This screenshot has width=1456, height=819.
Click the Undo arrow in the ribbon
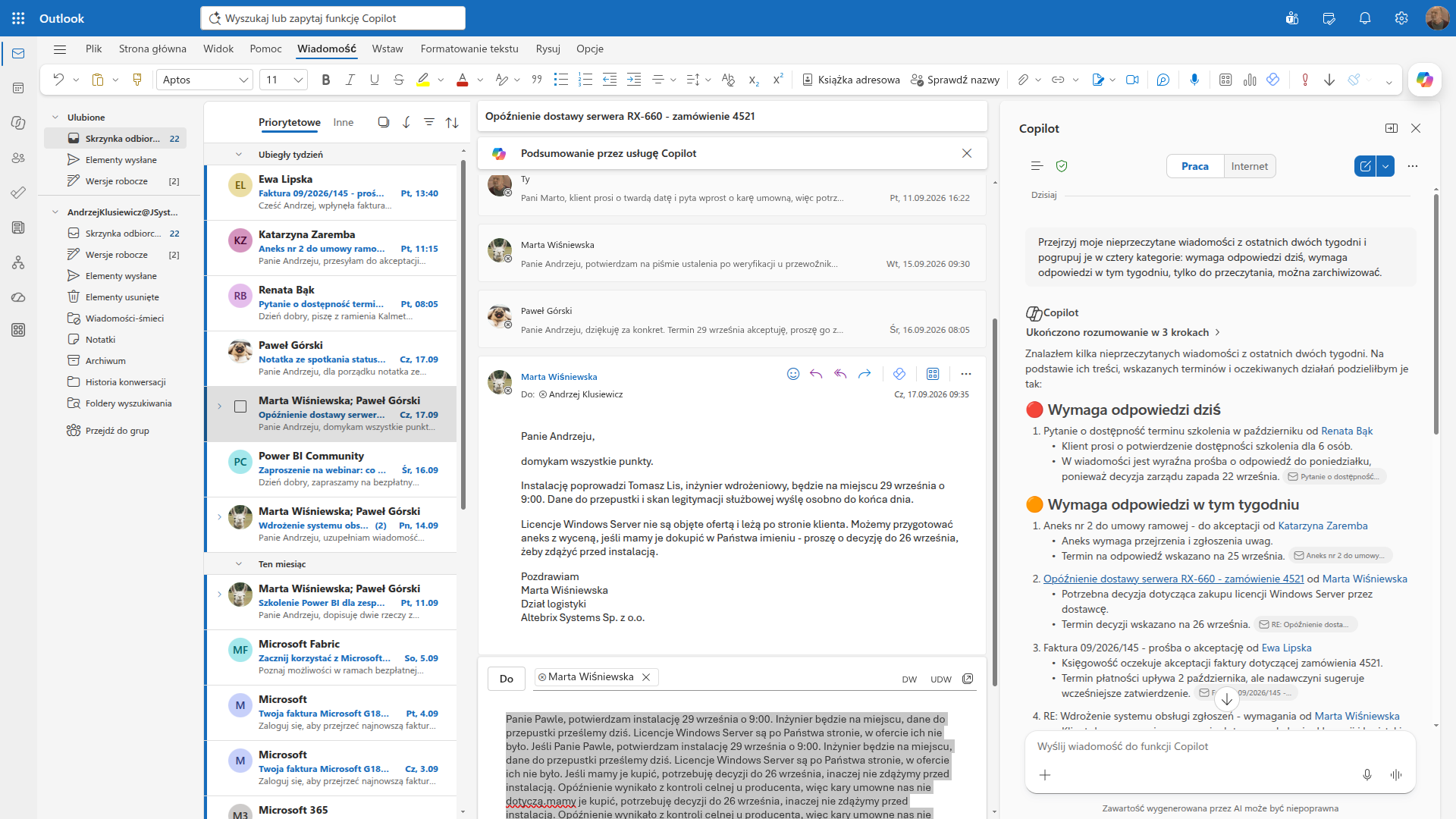pyautogui.click(x=58, y=80)
